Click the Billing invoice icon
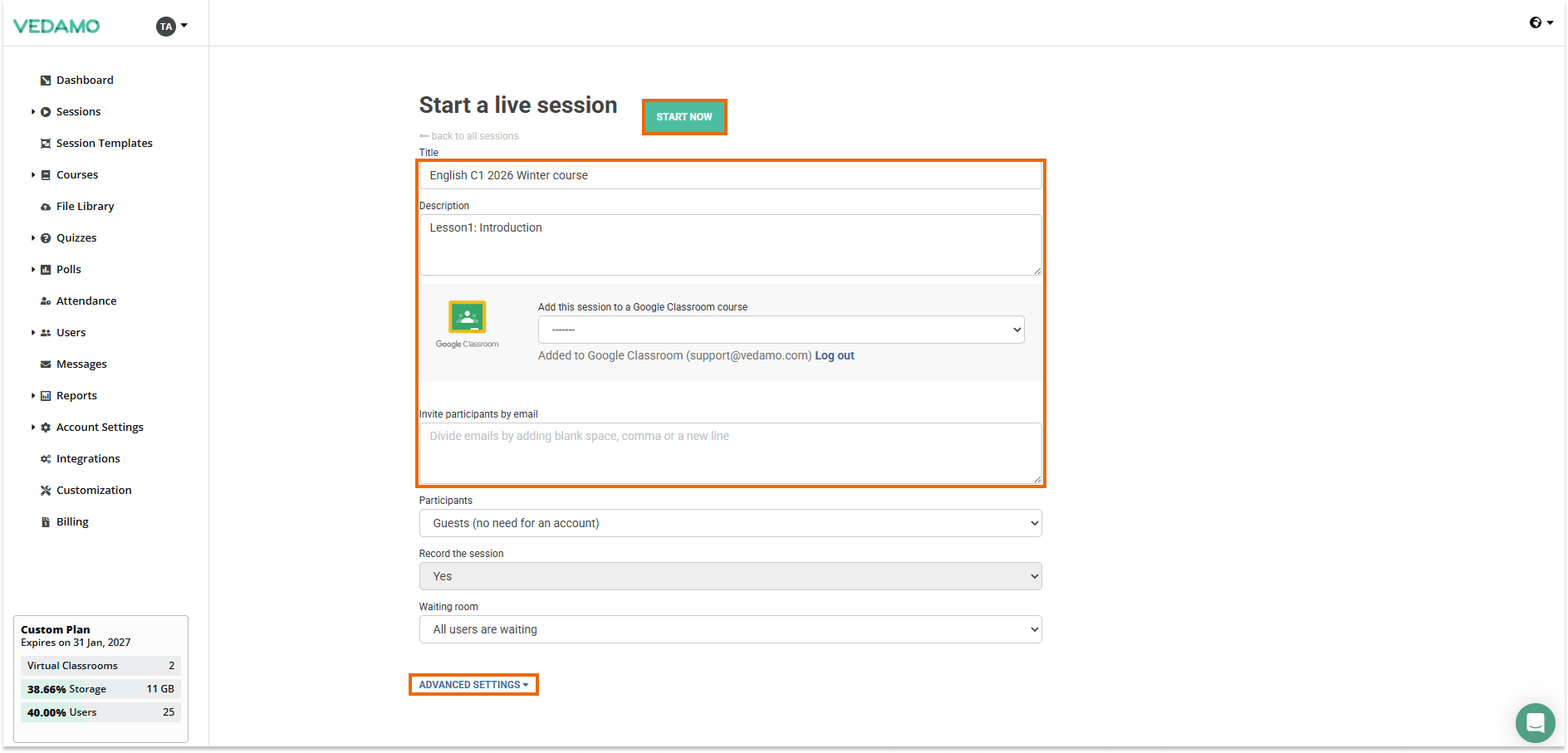This screenshot has height=753, width=1568. point(46,522)
